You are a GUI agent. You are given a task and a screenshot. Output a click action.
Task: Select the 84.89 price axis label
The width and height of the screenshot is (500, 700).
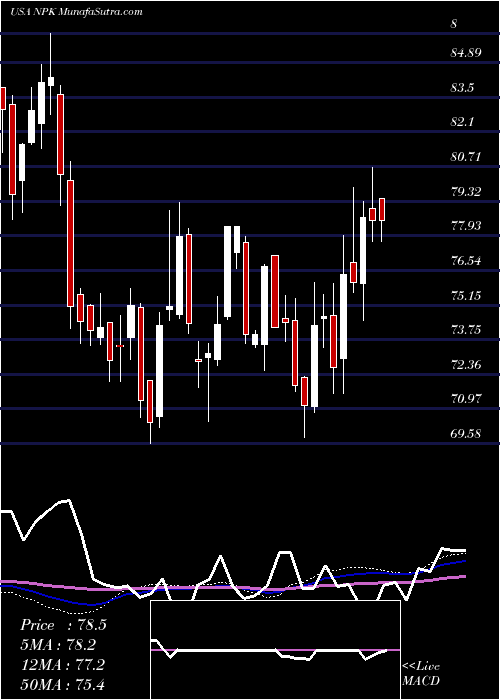[466, 53]
